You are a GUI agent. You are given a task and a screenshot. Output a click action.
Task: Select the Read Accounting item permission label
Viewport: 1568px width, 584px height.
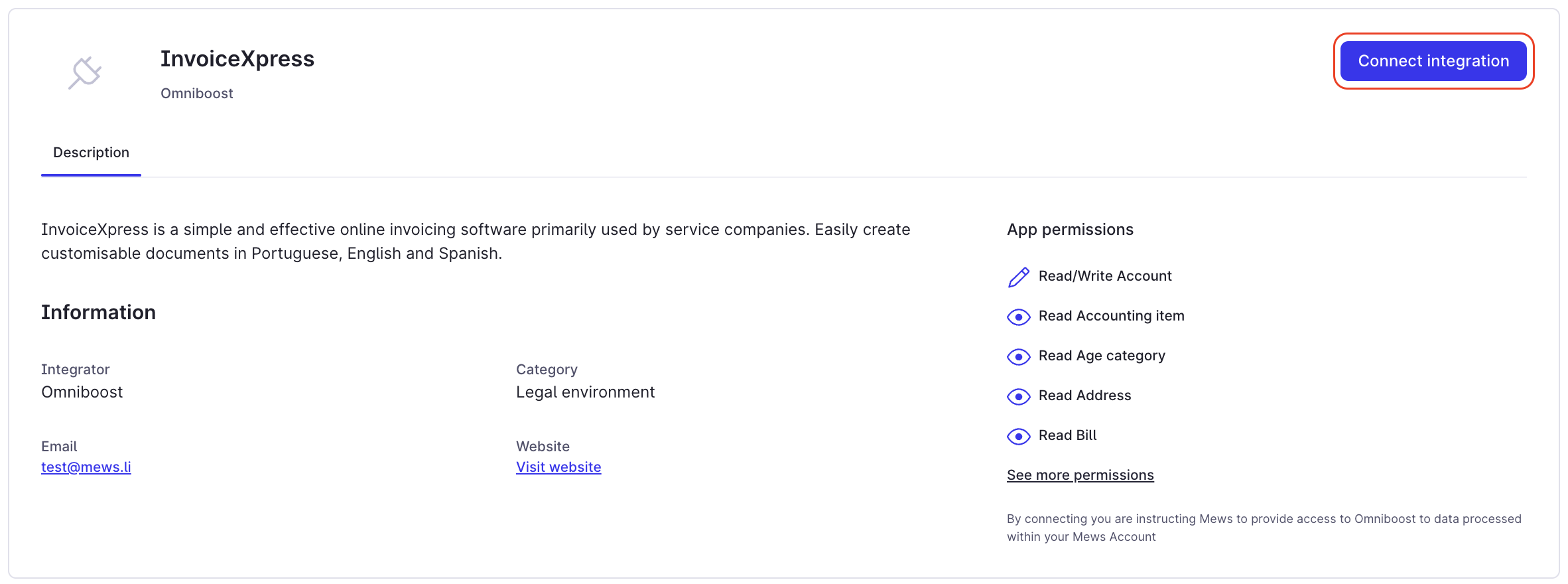(x=1112, y=316)
